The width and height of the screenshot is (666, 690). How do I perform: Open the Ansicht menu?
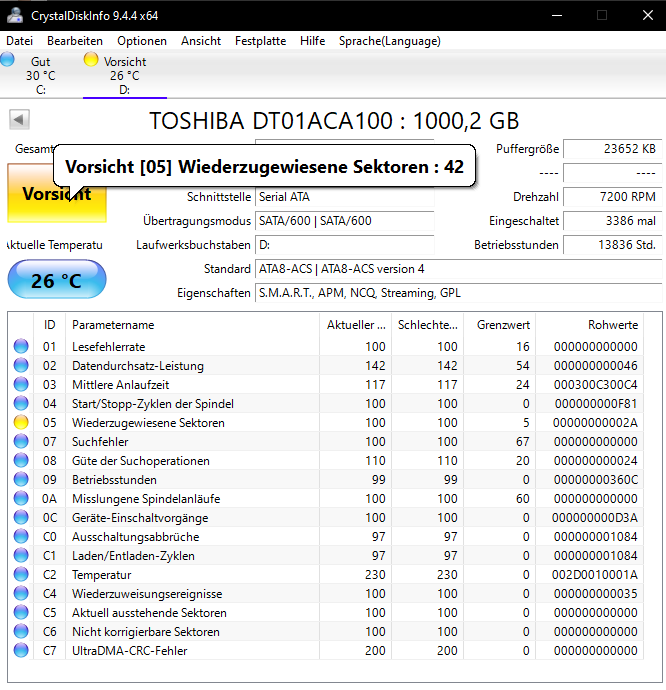(201, 41)
